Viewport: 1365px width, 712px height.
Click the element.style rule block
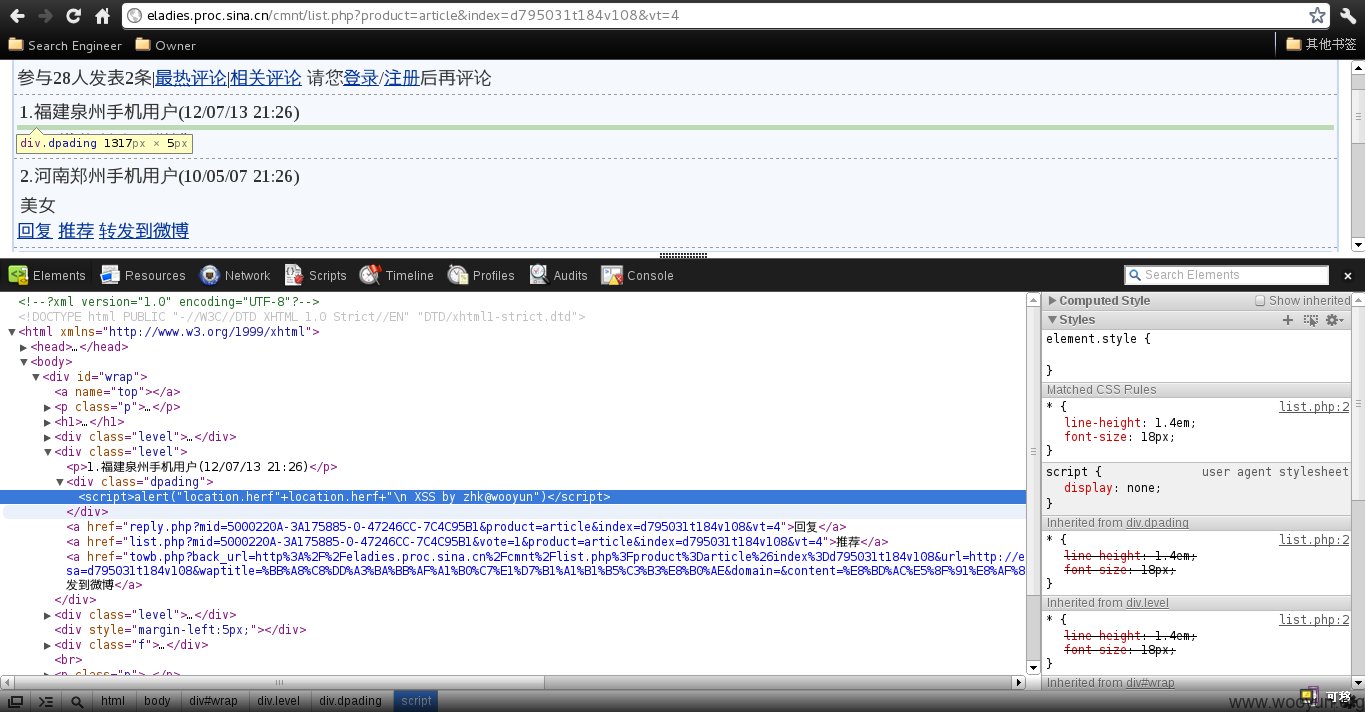point(1197,354)
